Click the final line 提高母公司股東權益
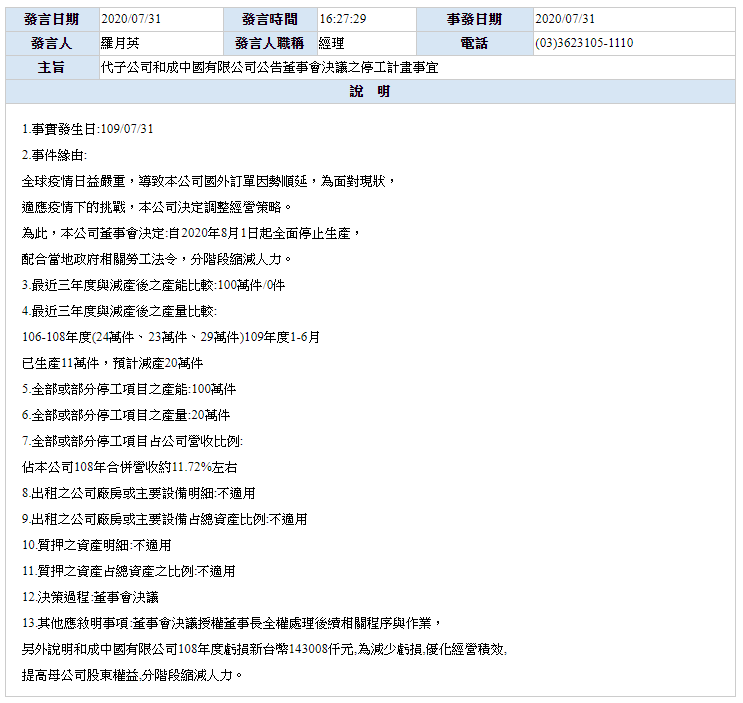743x703 pixels. tap(132, 676)
